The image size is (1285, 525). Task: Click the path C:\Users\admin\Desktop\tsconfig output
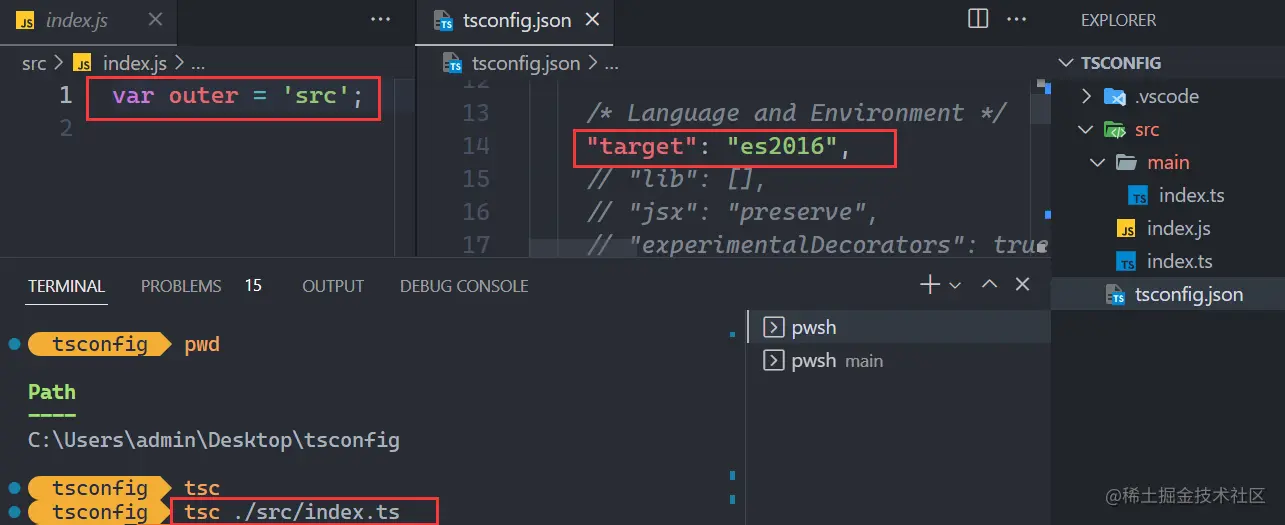pyautogui.click(x=214, y=439)
